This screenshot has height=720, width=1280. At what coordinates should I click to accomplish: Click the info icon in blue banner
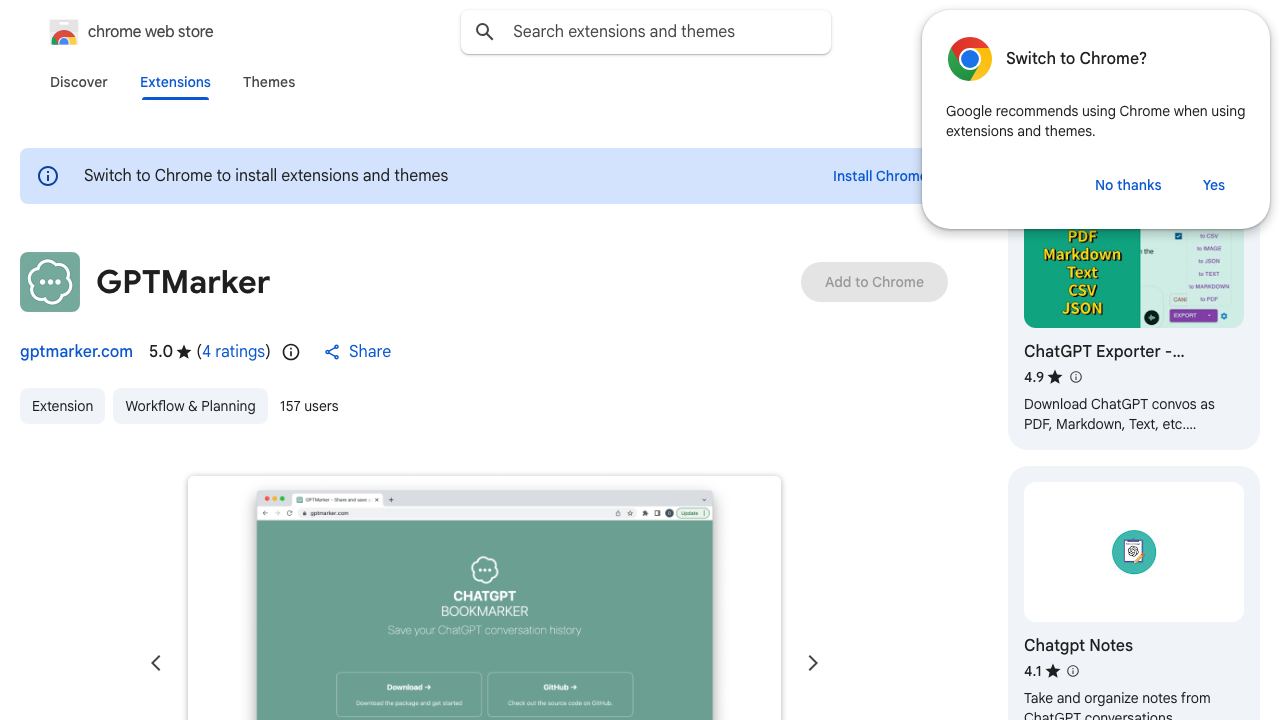click(48, 176)
